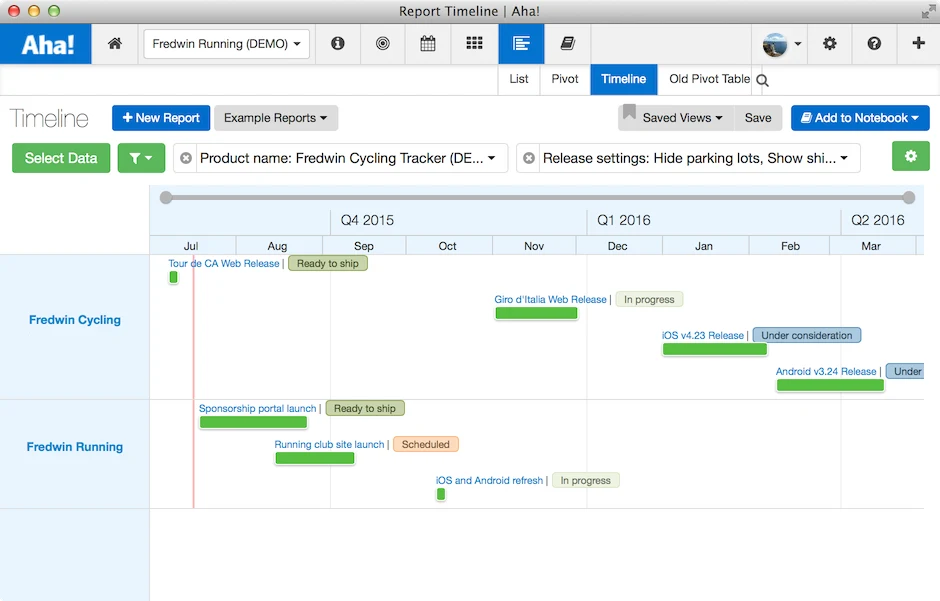
Task: Click the left handle of date range slider
Action: coord(166,198)
